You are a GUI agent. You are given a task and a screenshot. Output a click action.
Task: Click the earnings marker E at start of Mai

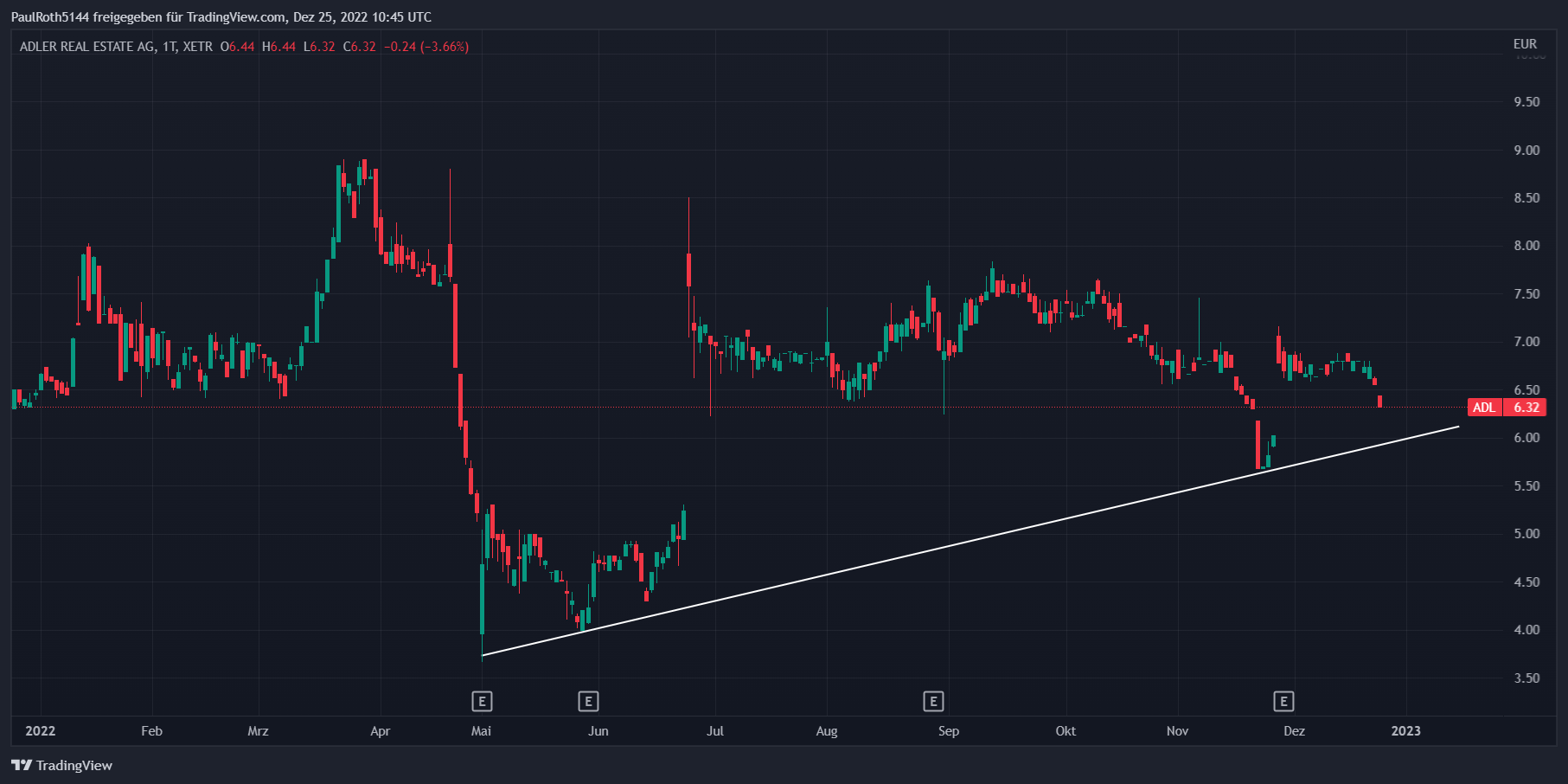(x=483, y=701)
